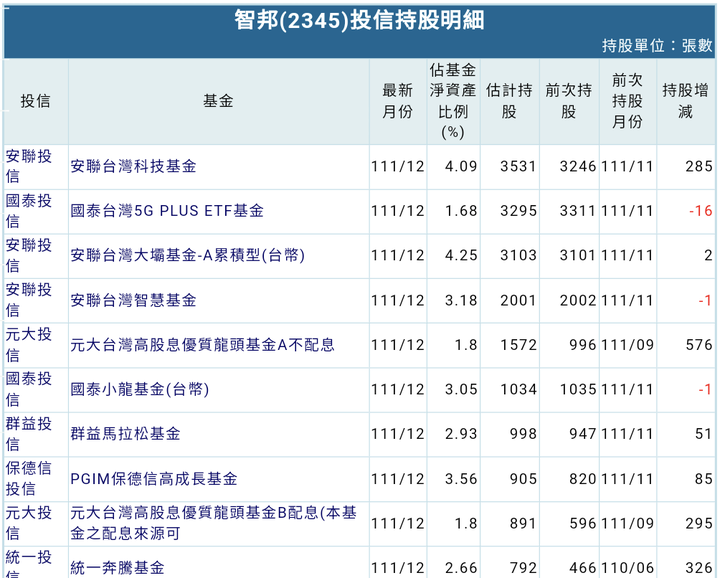The image size is (720, 578).
Task: Click 元大投信 in the 龍頭基金B配息 row
Action: [28, 523]
